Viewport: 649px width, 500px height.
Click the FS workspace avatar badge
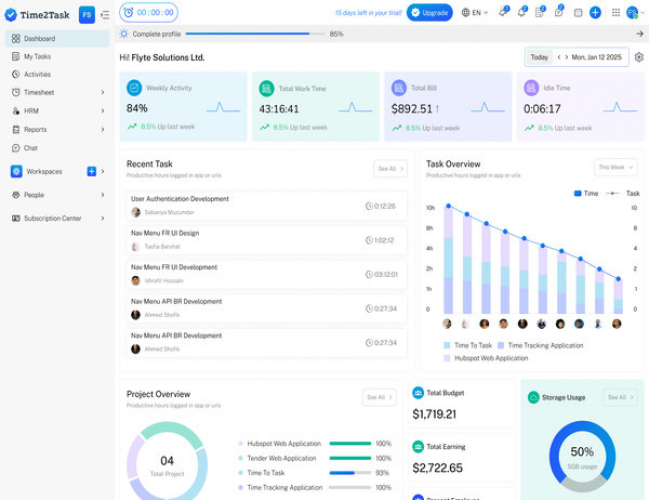pos(87,15)
